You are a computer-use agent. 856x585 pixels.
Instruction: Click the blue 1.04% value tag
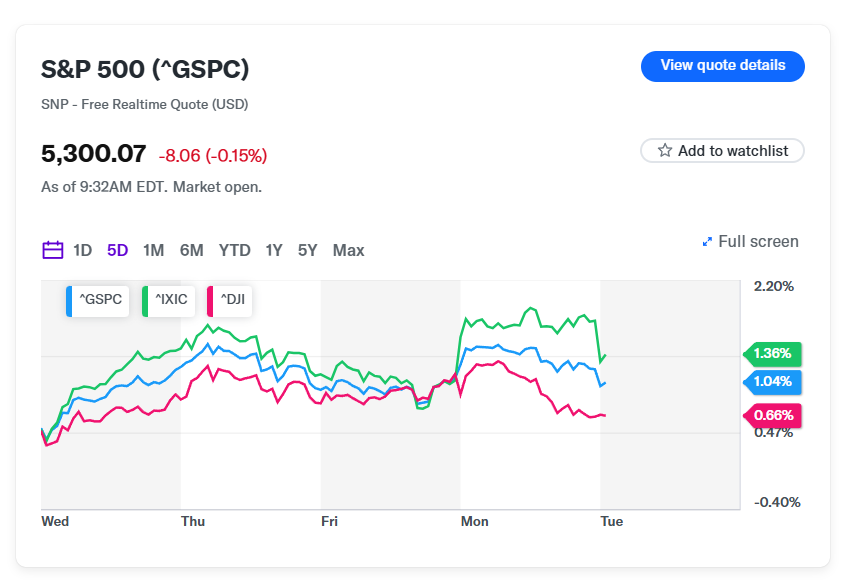pos(772,382)
